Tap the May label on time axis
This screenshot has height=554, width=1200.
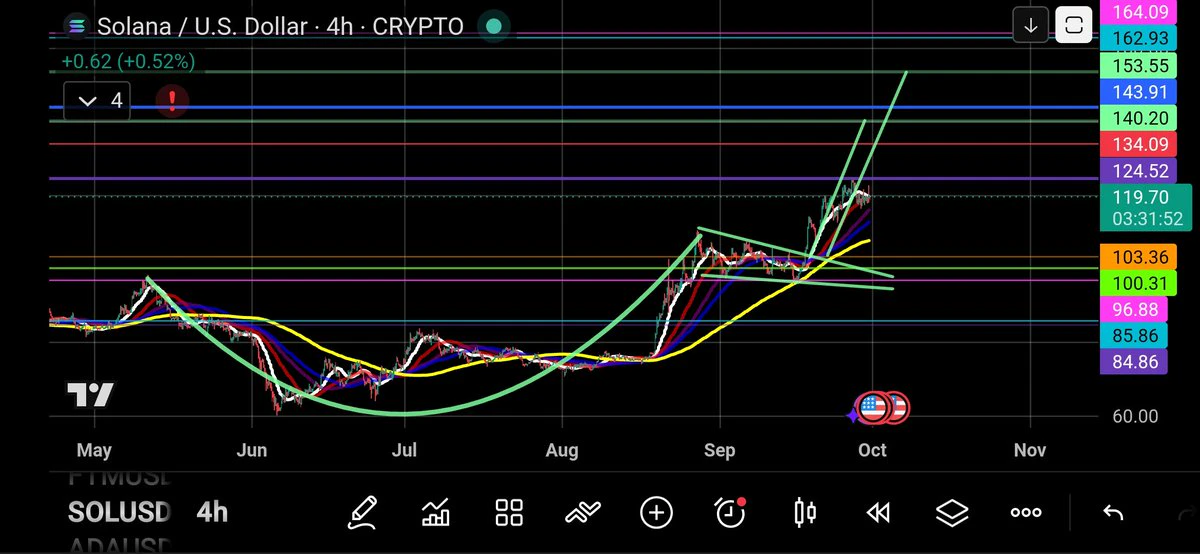point(94,450)
